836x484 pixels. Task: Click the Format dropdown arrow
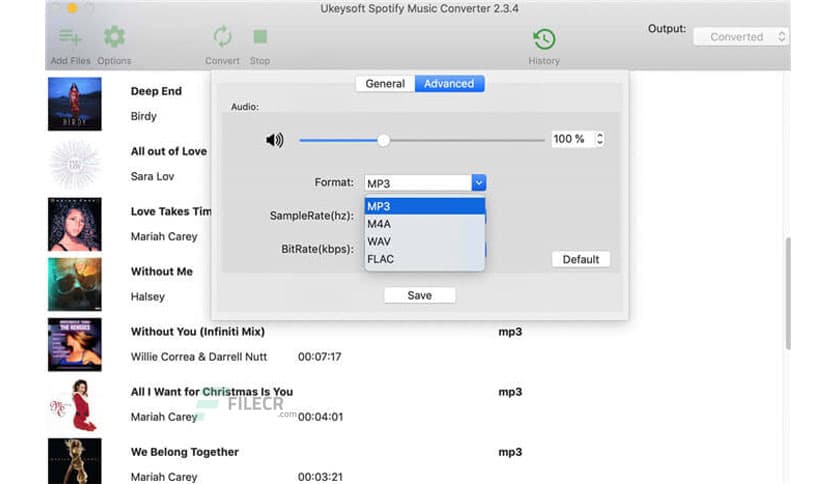pos(479,183)
